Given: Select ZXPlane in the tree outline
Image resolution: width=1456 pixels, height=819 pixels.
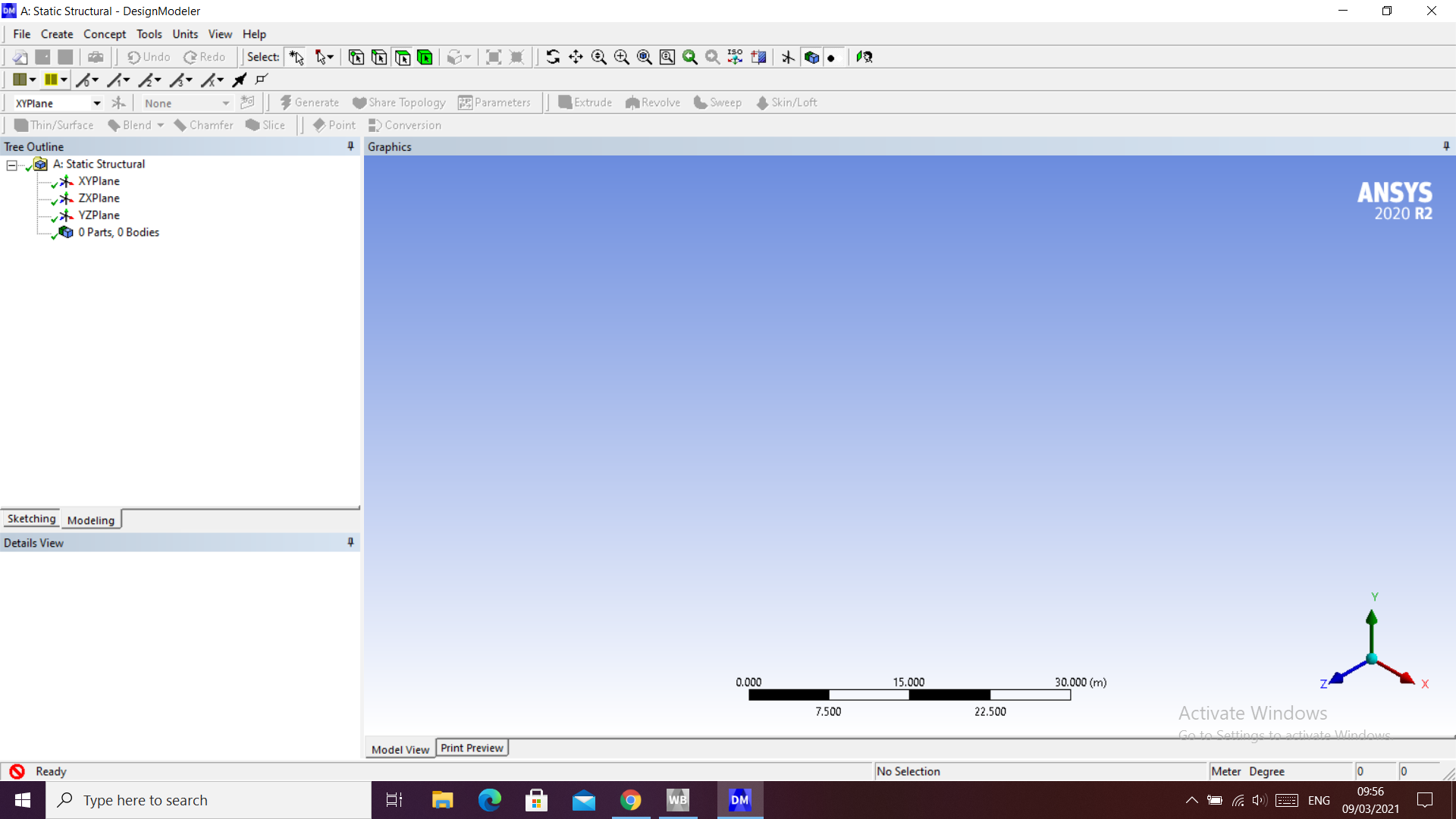Looking at the screenshot, I should pyautogui.click(x=99, y=198).
